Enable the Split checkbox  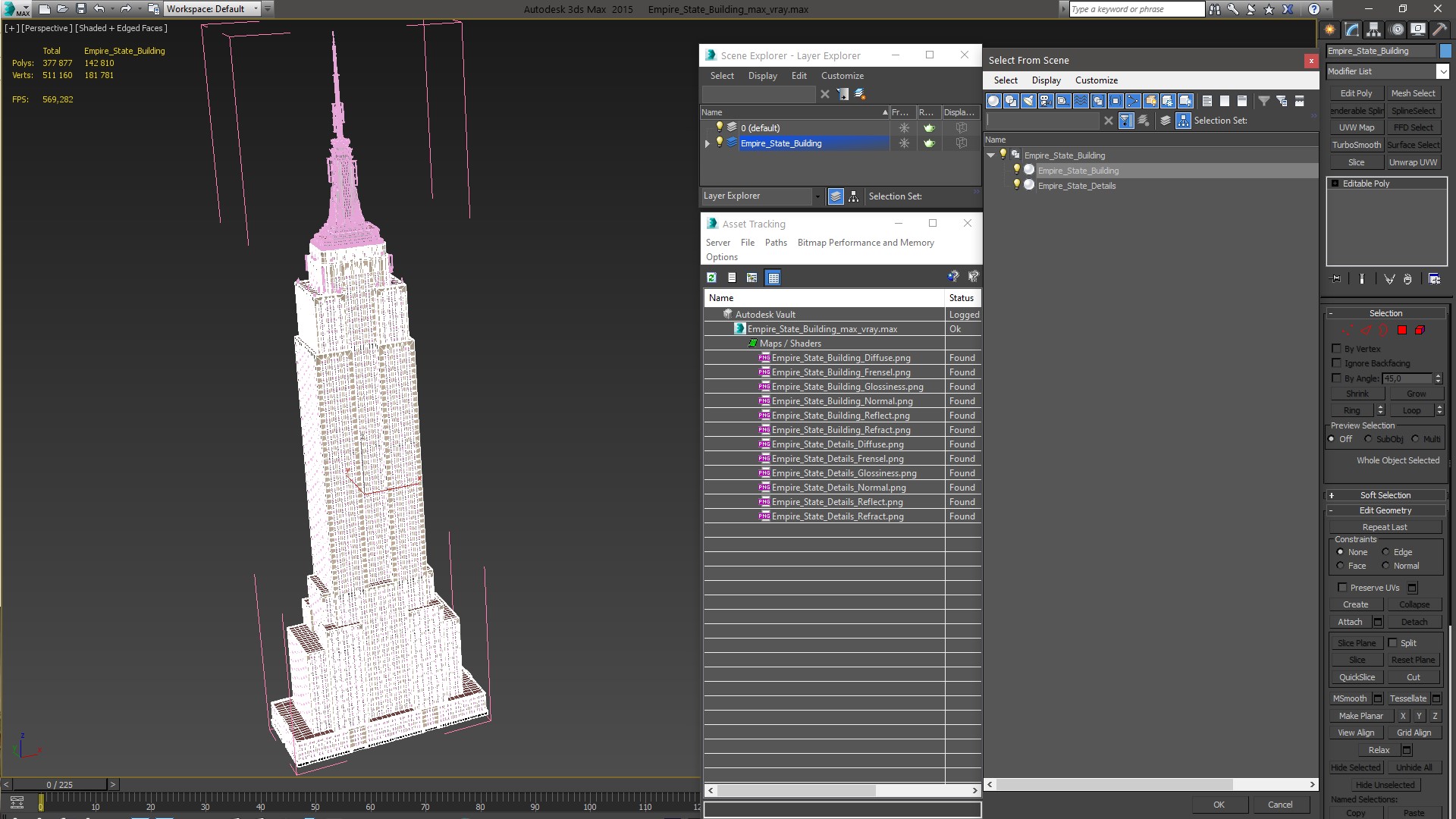click(x=1393, y=643)
